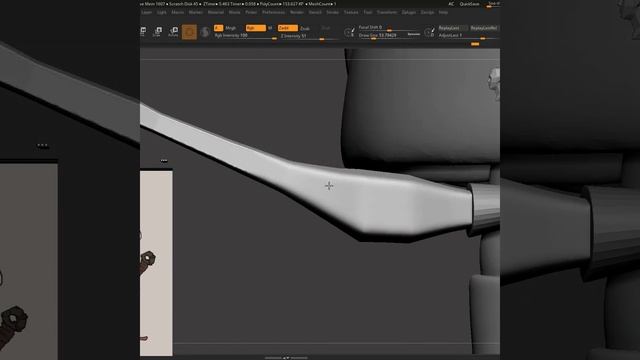The width and height of the screenshot is (640, 360).
Task: Open the Preferences menu
Action: click(x=273, y=12)
